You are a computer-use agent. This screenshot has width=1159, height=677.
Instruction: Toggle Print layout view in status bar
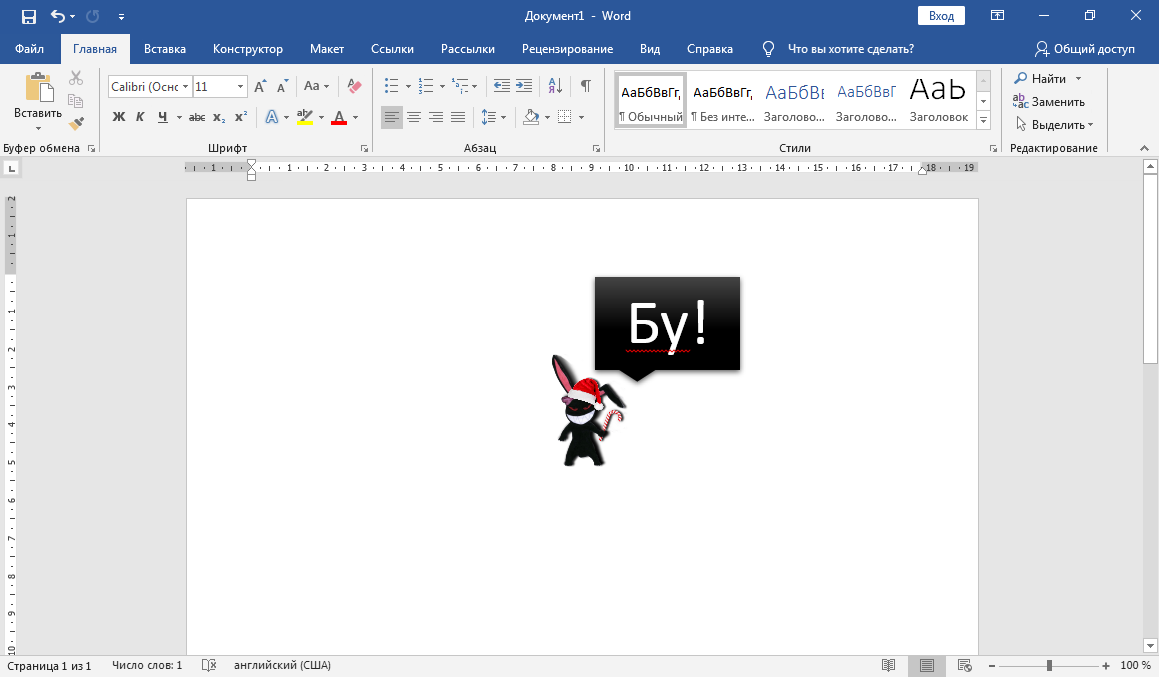coord(926,665)
